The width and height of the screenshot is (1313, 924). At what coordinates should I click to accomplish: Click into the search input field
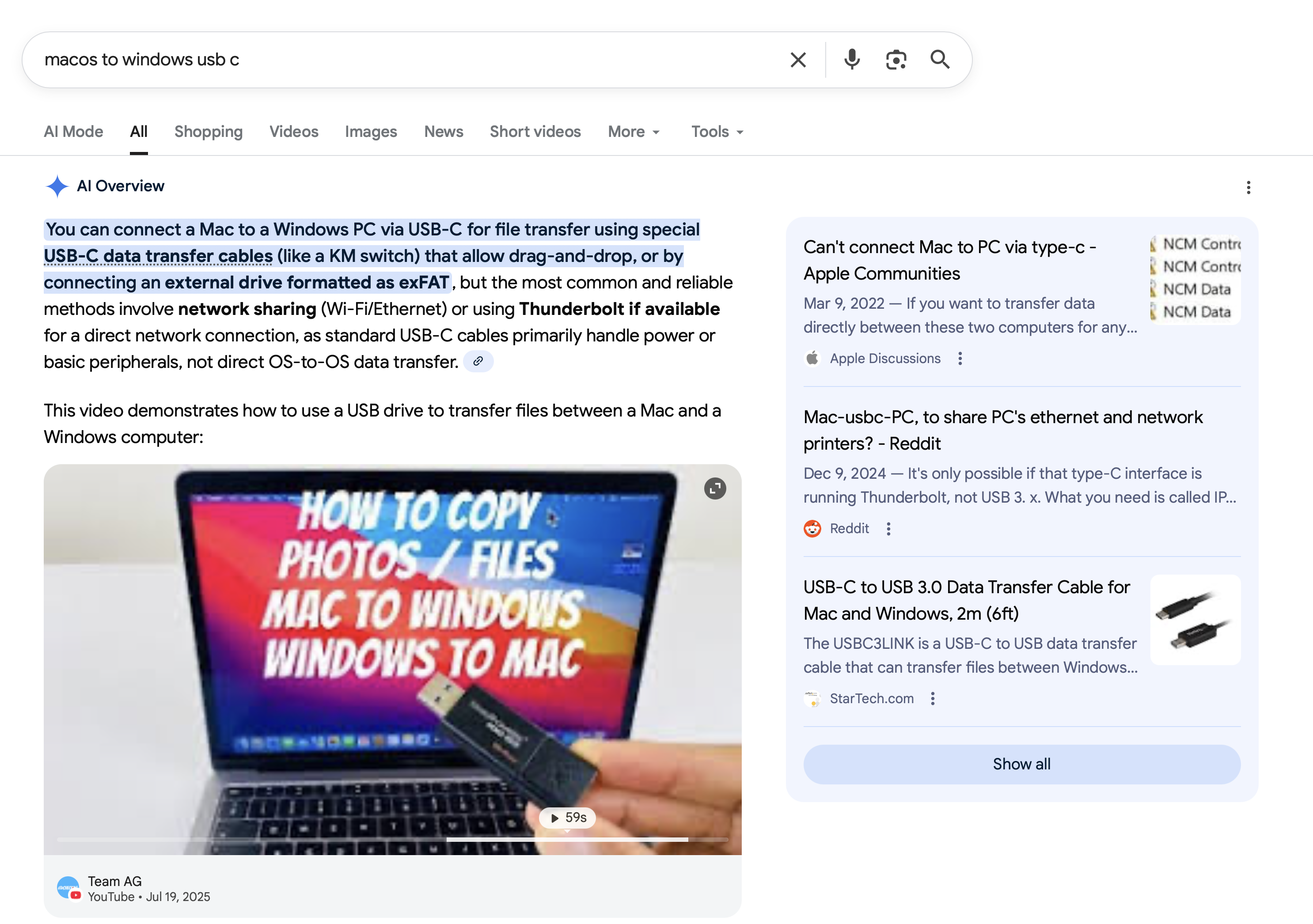(400, 60)
